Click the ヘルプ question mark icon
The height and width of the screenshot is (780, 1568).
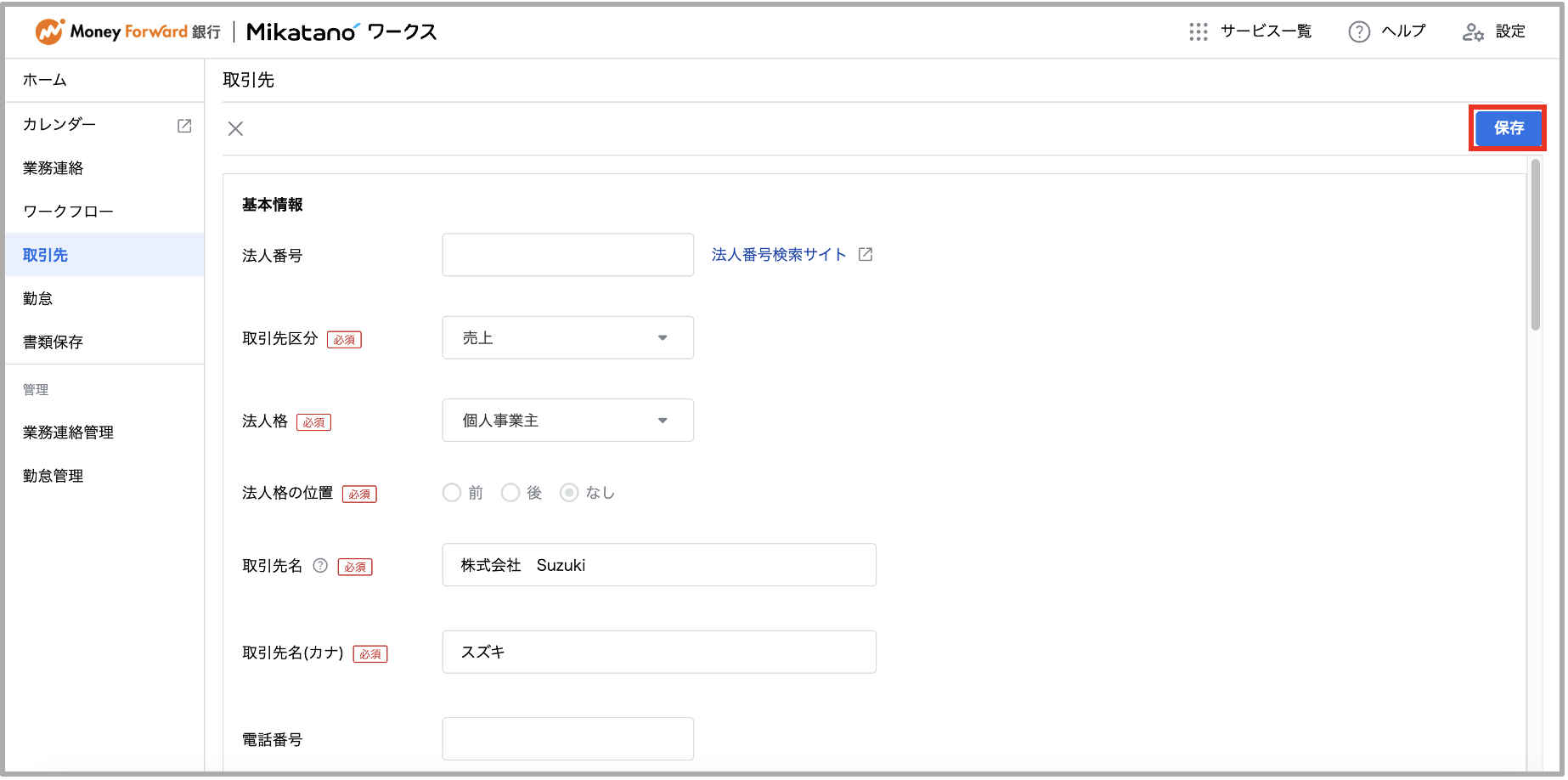click(1359, 31)
